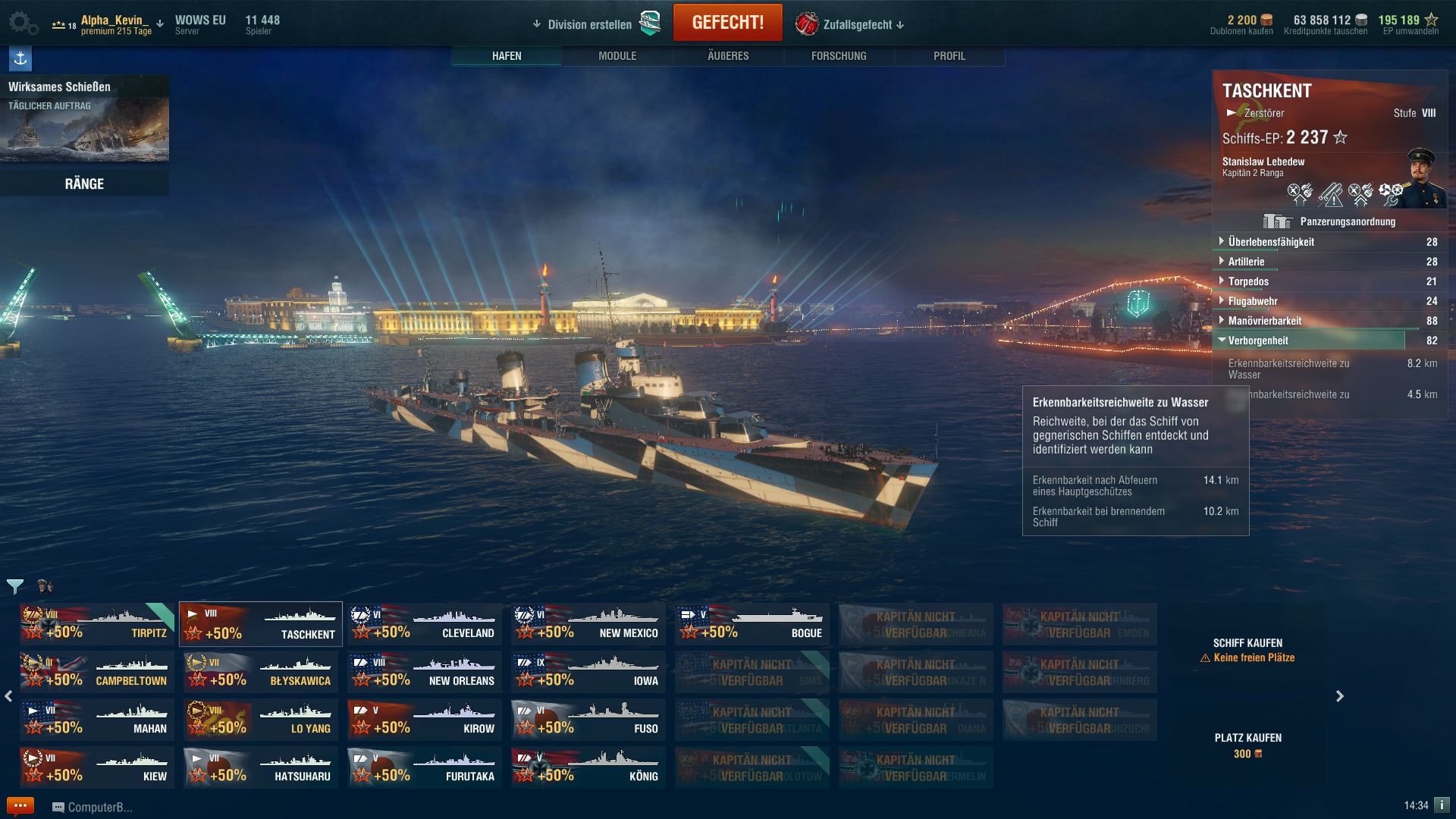
Task: Click the doubloons coin icon
Action: (1266, 20)
